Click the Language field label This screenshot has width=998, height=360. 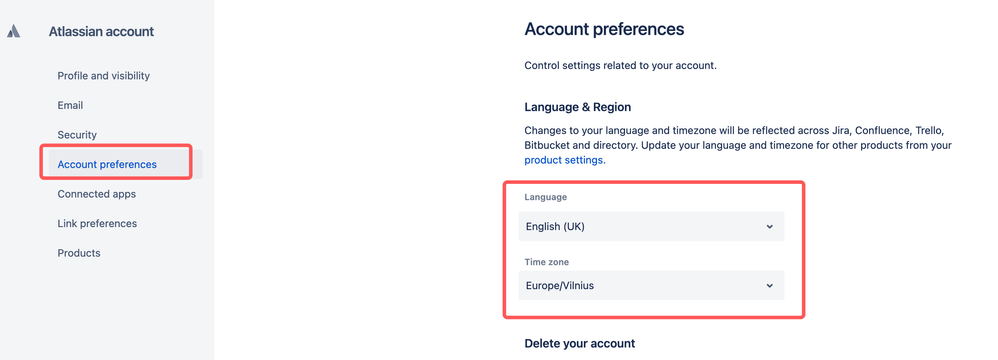[545, 197]
